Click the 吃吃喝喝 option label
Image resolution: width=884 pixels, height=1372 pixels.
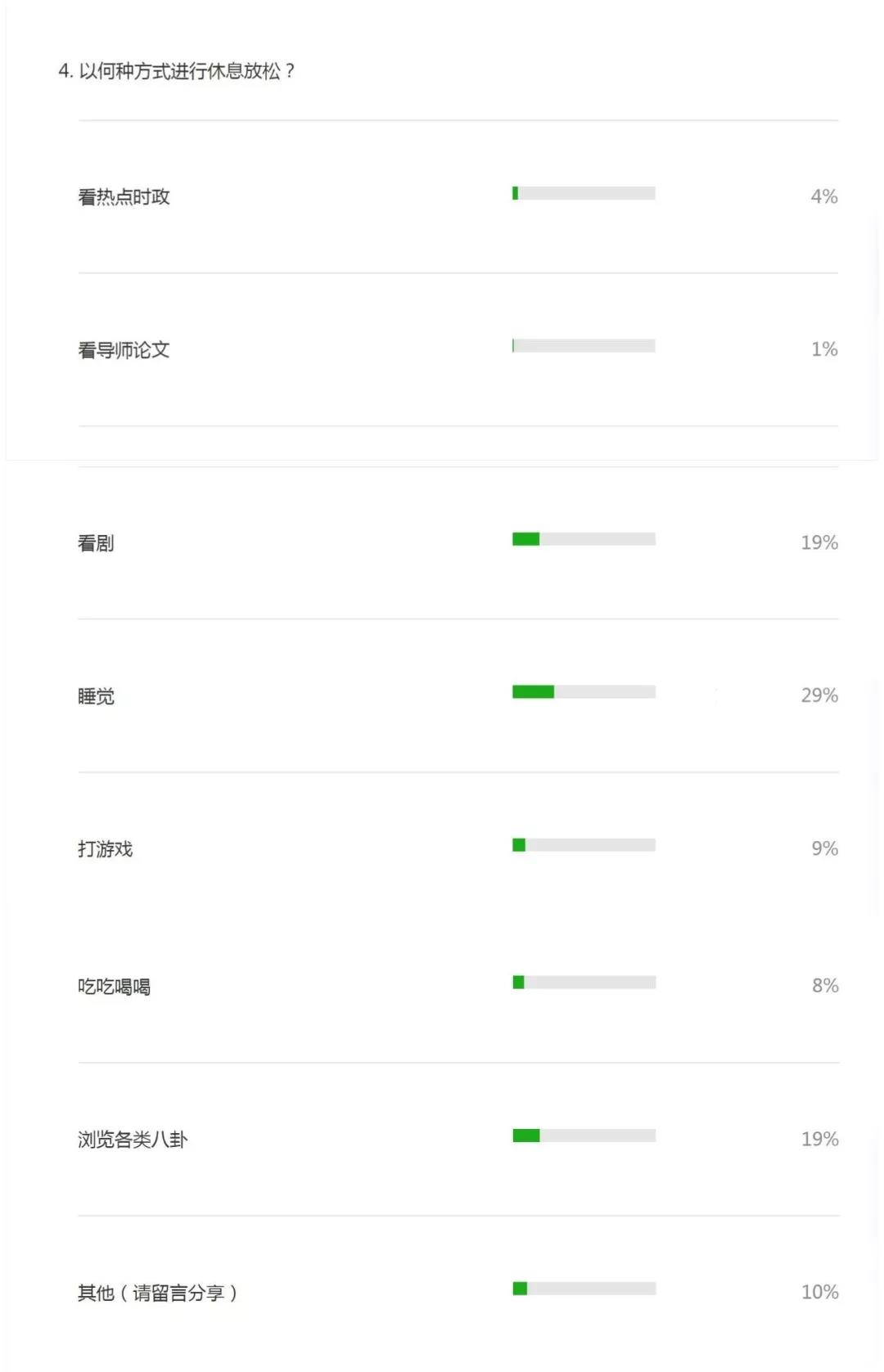click(x=114, y=987)
